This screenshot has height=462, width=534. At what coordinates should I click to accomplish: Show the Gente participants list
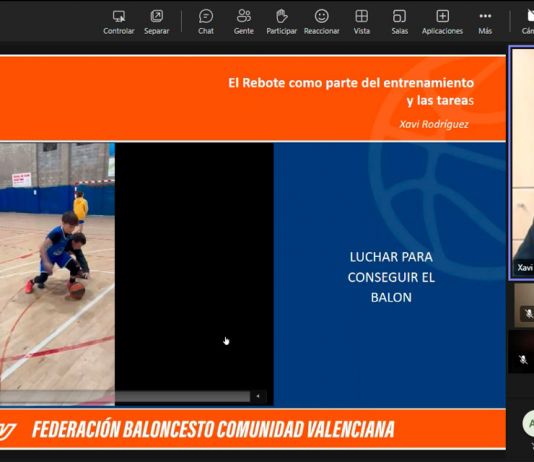coord(244,22)
